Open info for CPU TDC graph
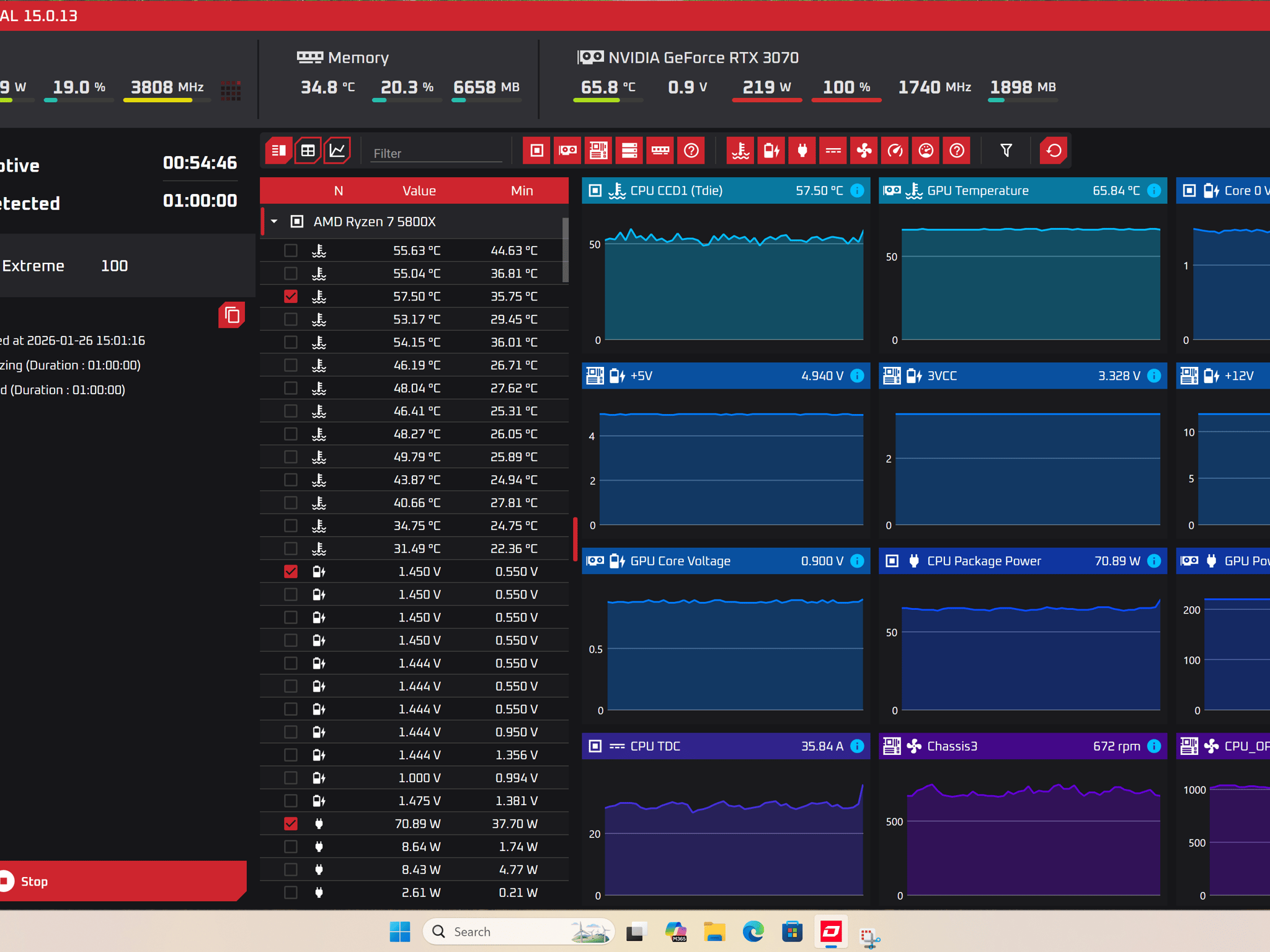The height and width of the screenshot is (952, 1270). tap(858, 746)
